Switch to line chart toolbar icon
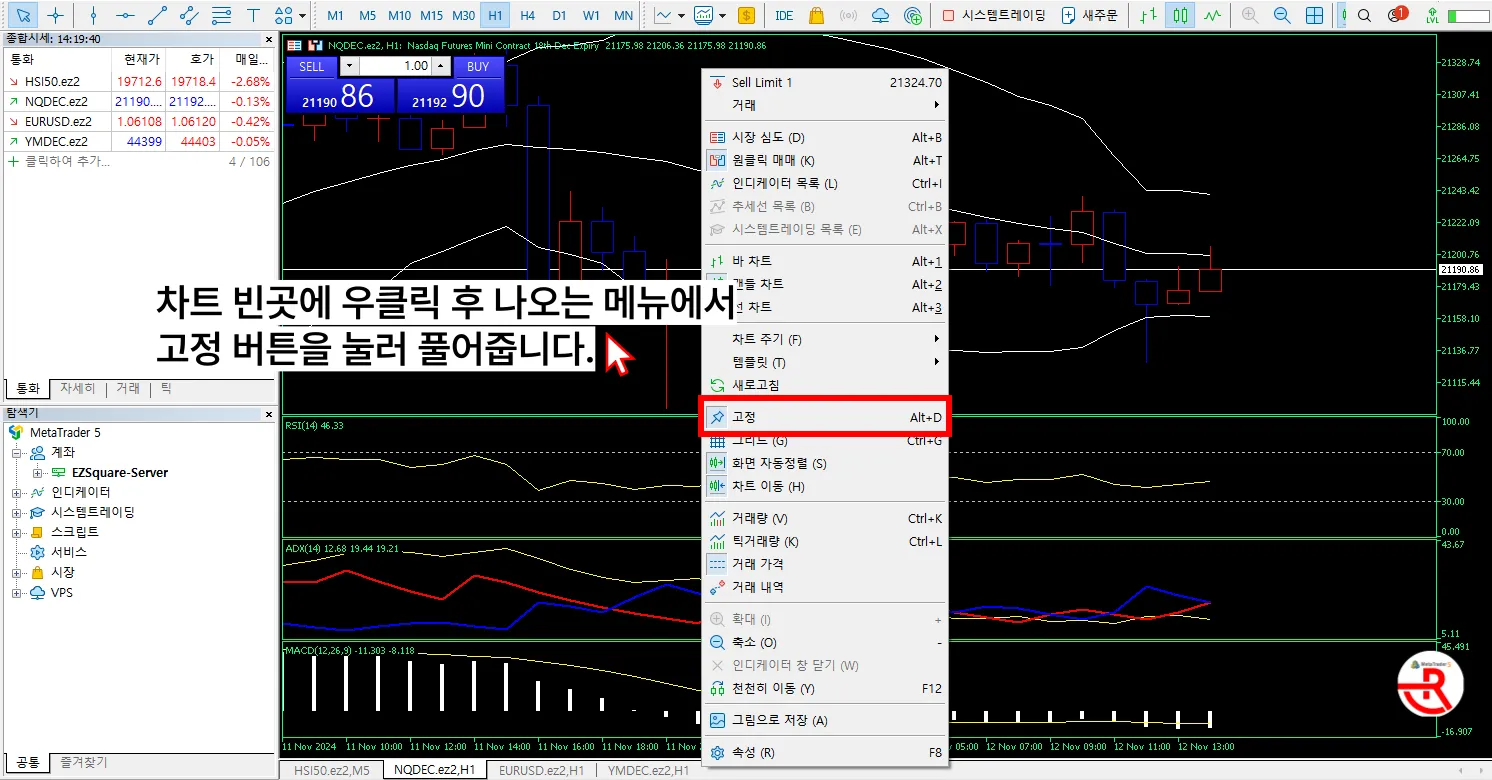The width and height of the screenshot is (1492, 780). 1212,15
